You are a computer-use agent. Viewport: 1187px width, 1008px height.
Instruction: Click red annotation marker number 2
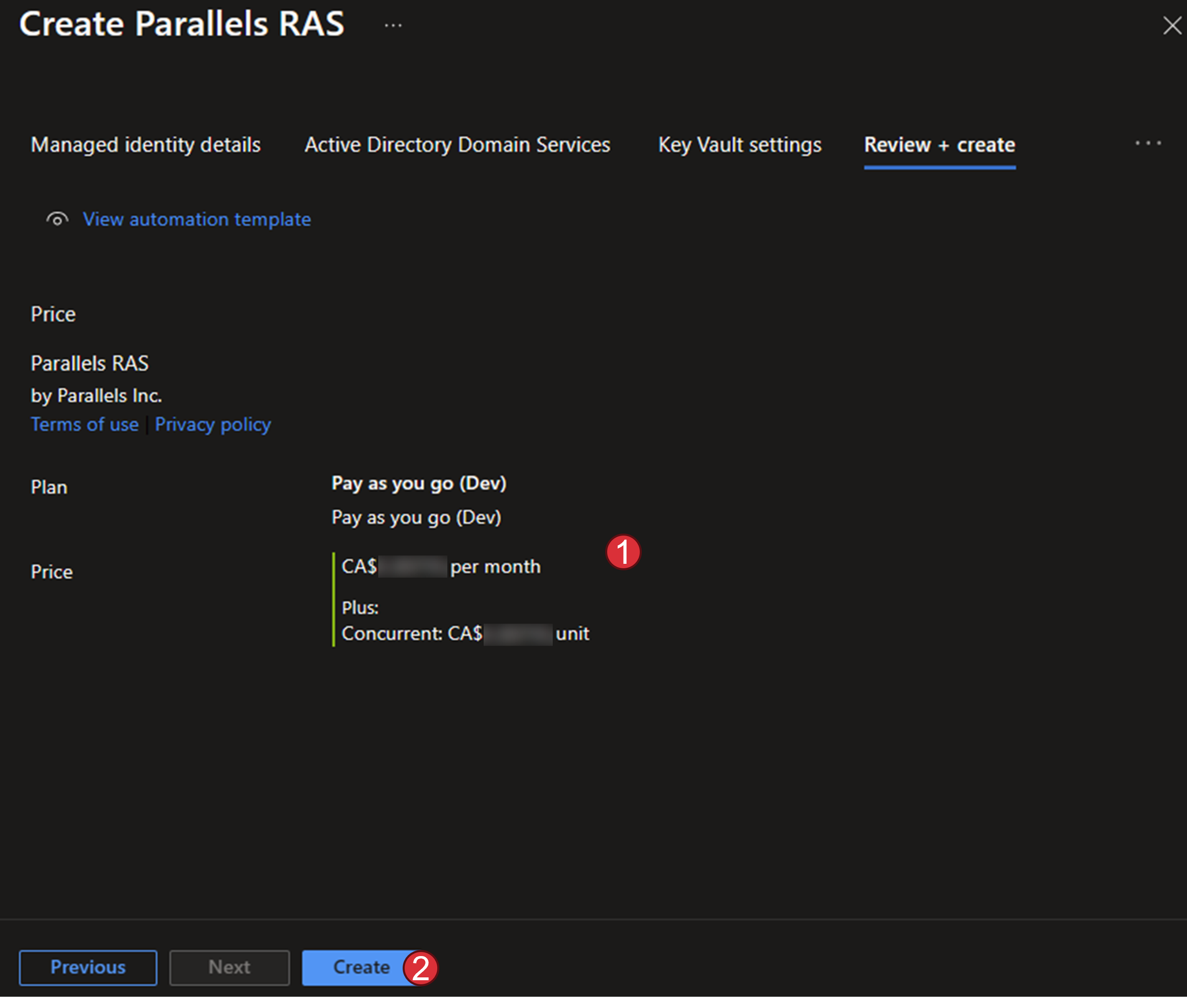(x=420, y=968)
